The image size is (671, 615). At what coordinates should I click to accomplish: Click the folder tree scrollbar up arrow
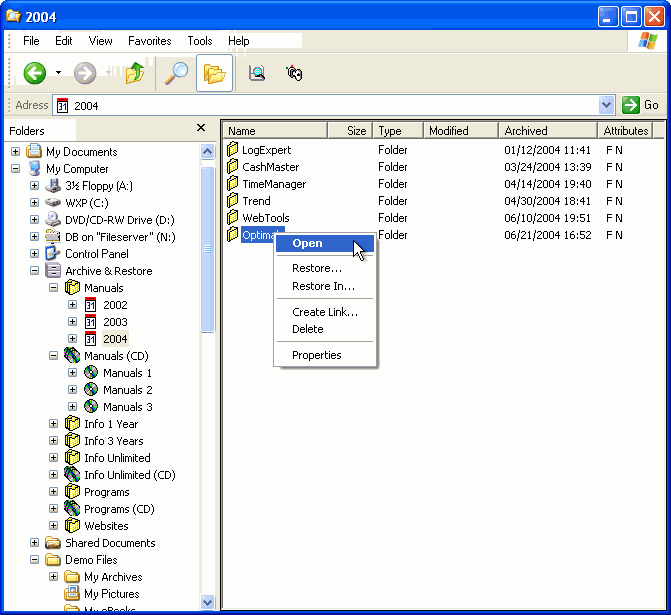(208, 151)
